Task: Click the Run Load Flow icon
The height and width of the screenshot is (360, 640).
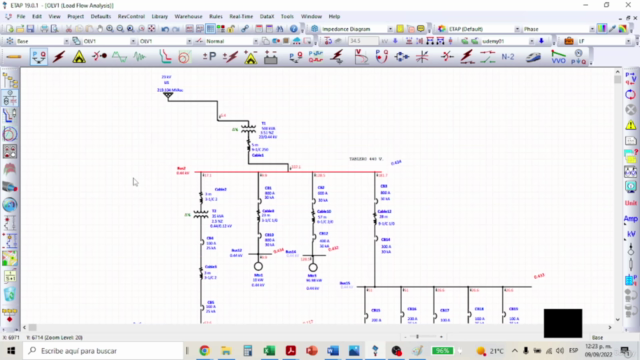Action: (x=631, y=78)
